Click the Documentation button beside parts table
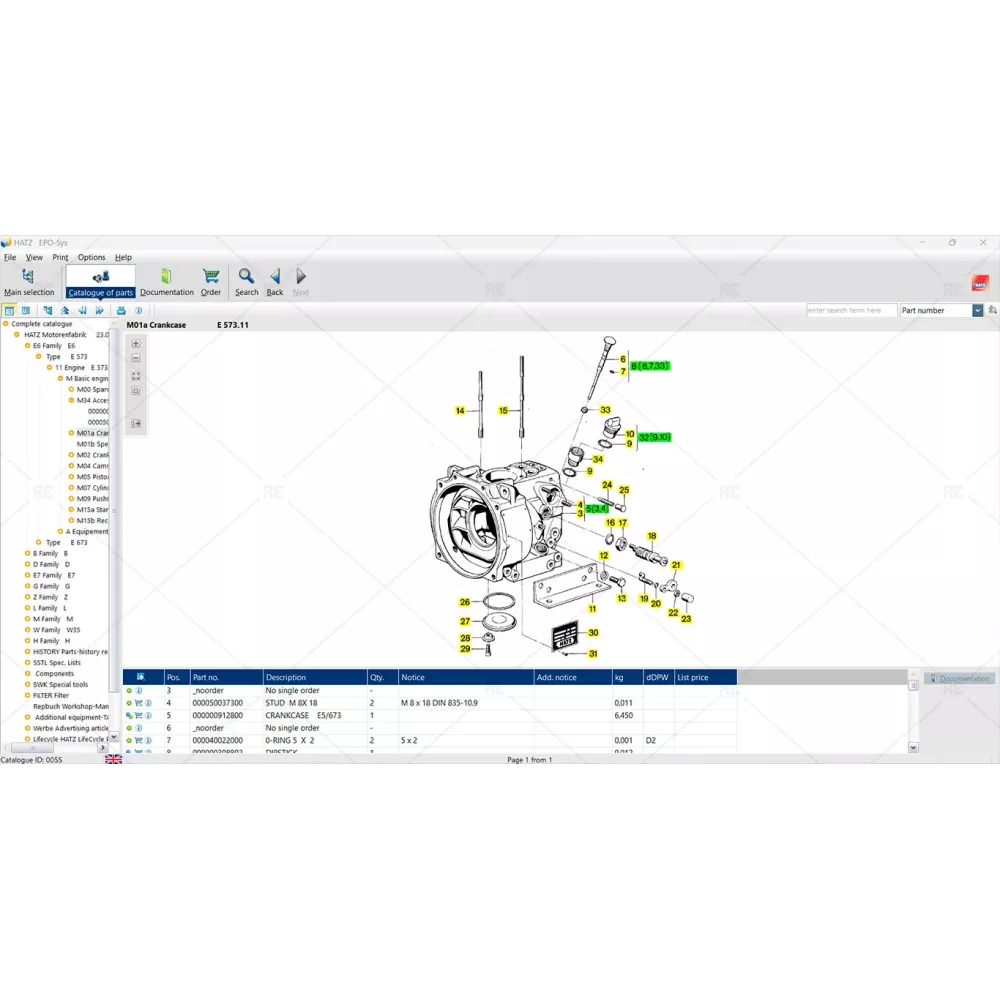Image resolution: width=1000 pixels, height=1000 pixels. click(959, 679)
